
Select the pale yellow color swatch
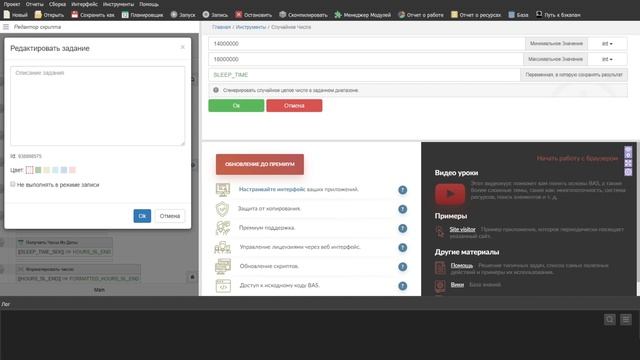pos(47,170)
